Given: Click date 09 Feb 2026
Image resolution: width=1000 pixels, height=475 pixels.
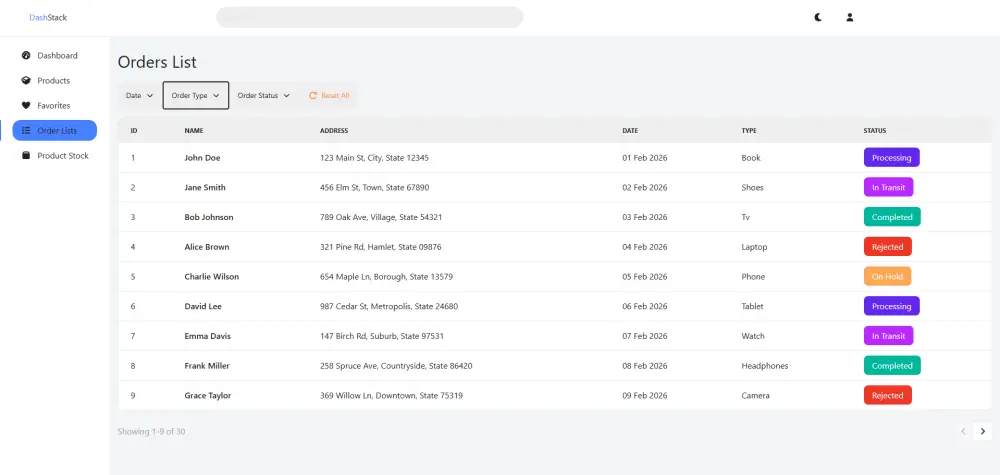Looking at the screenshot, I should (645, 395).
